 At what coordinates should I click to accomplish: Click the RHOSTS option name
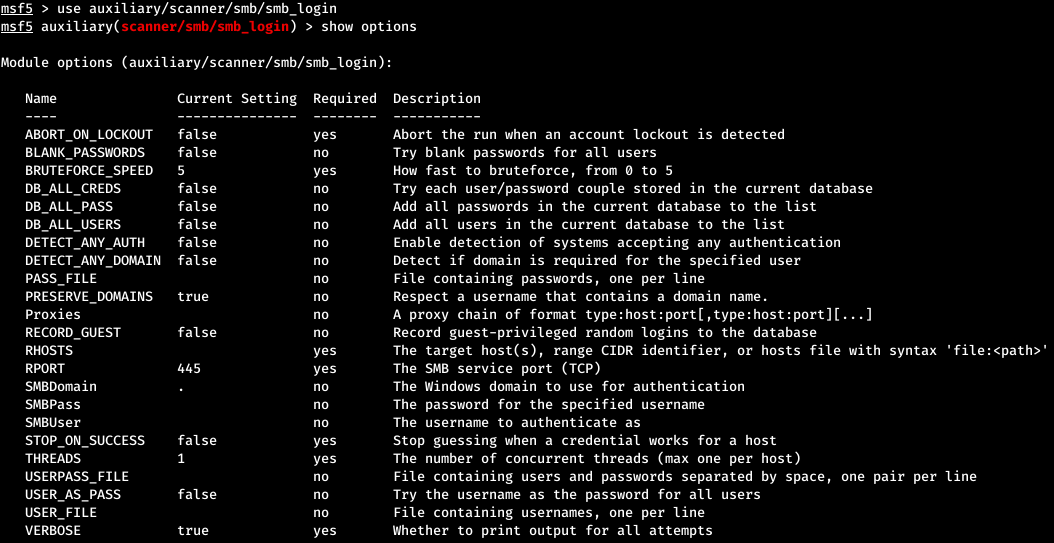(49, 351)
